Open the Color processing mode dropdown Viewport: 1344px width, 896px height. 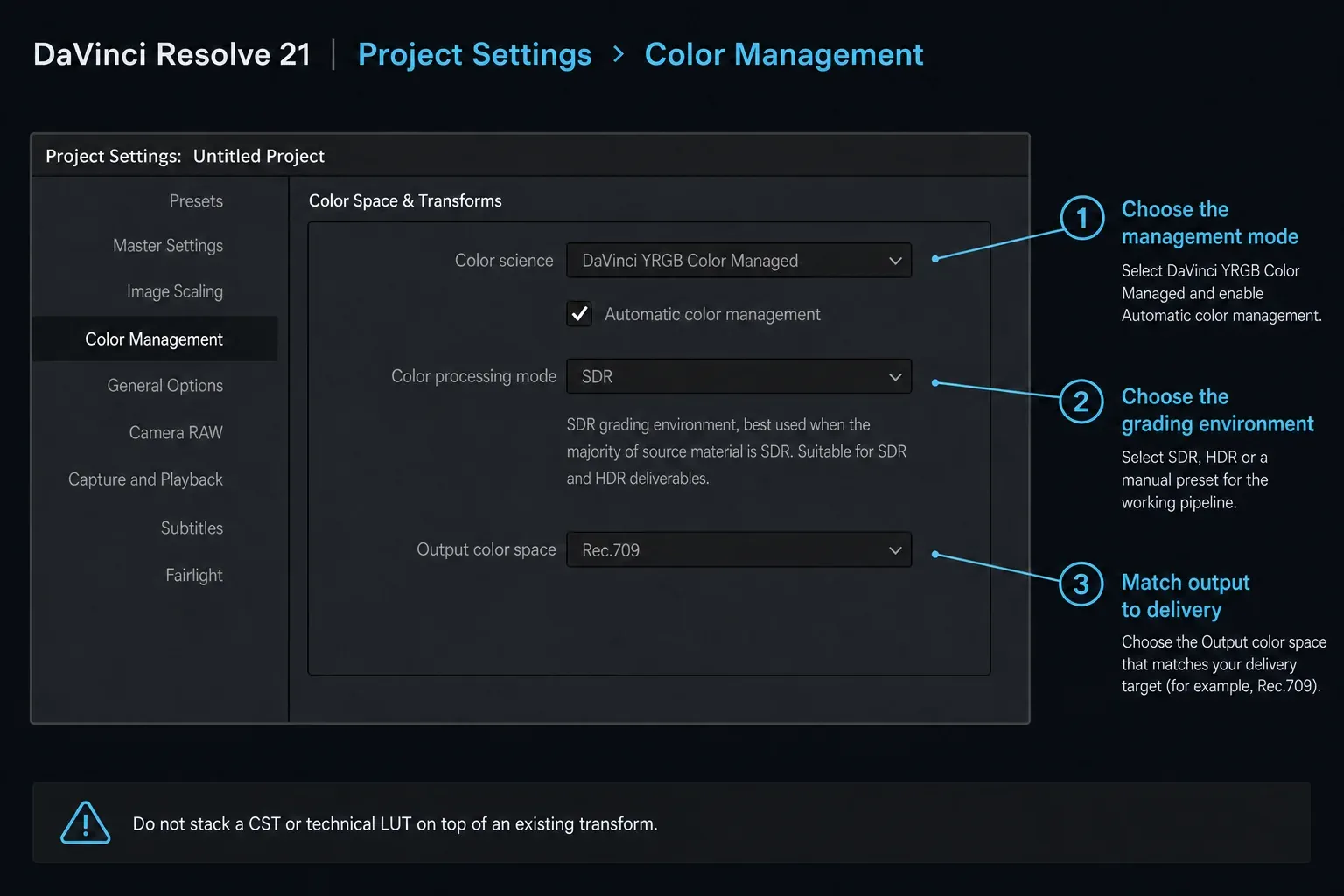point(739,377)
